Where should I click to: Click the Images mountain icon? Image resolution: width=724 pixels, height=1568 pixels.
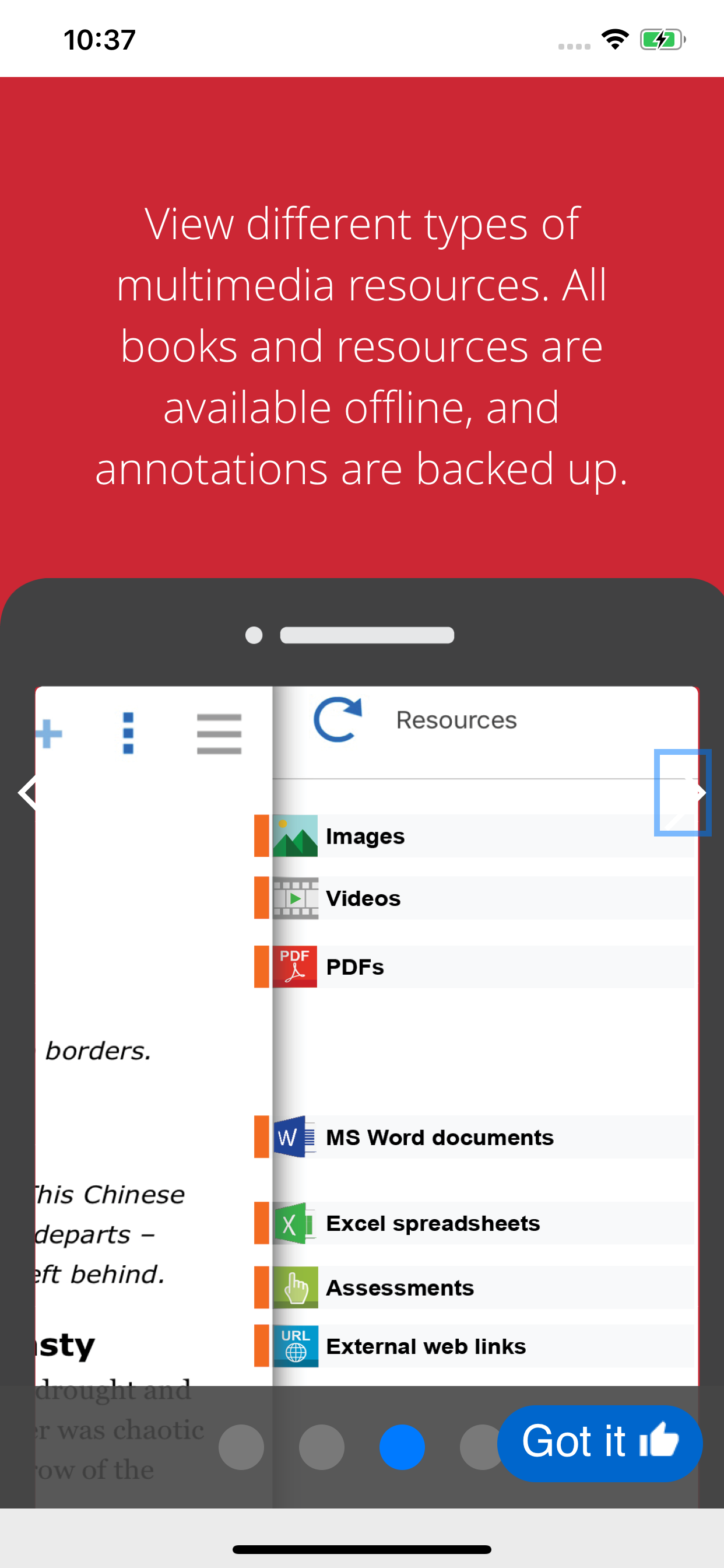click(x=295, y=836)
